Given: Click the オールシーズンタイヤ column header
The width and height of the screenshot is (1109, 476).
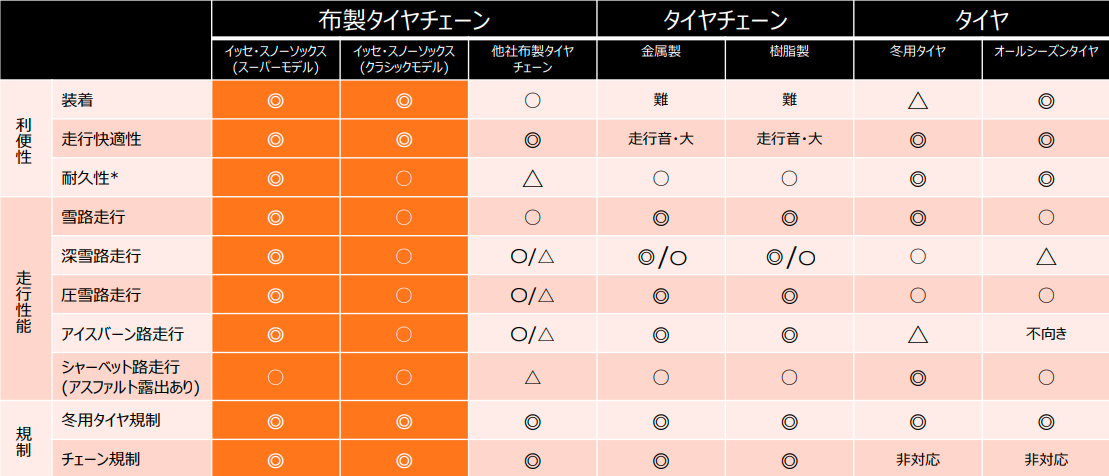Looking at the screenshot, I should [x=1046, y=51].
